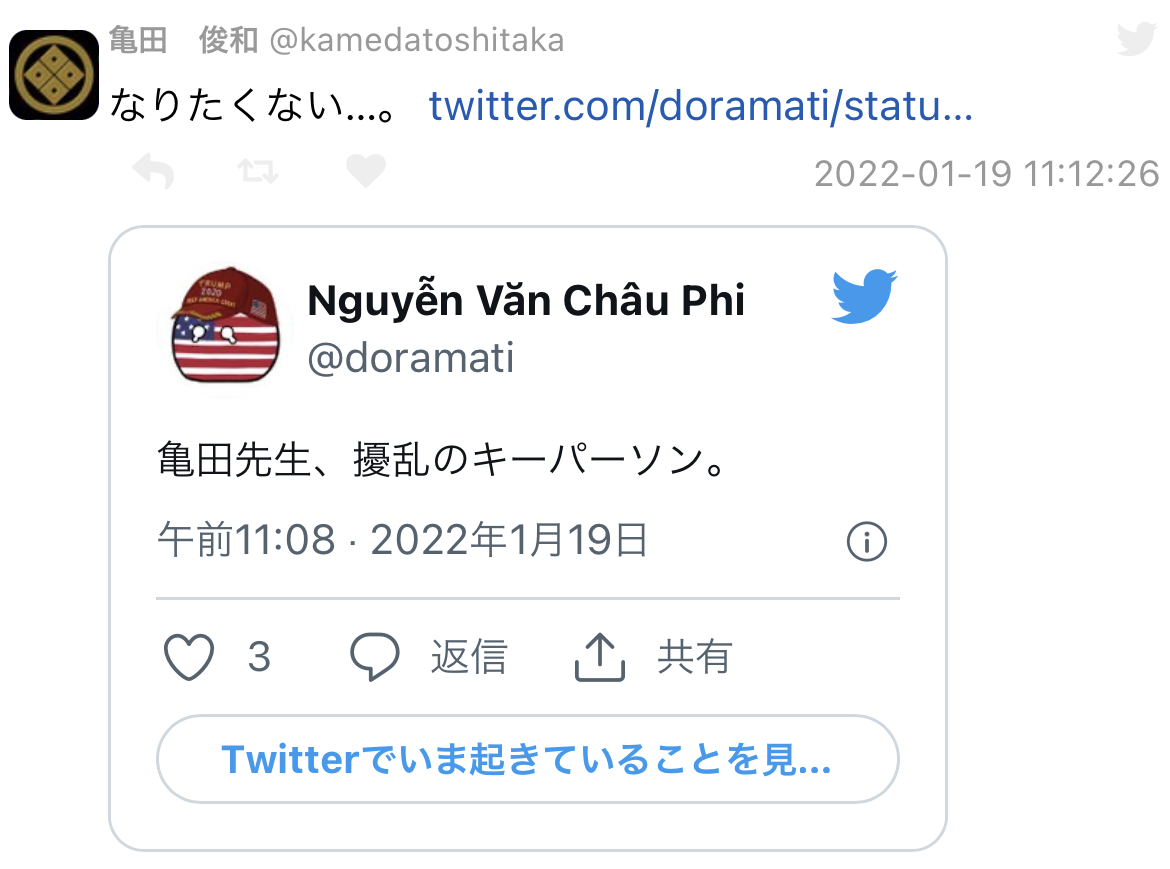This screenshot has width=1170, height=869.
Task: Click the reply arrow icon
Action: pos(153,172)
